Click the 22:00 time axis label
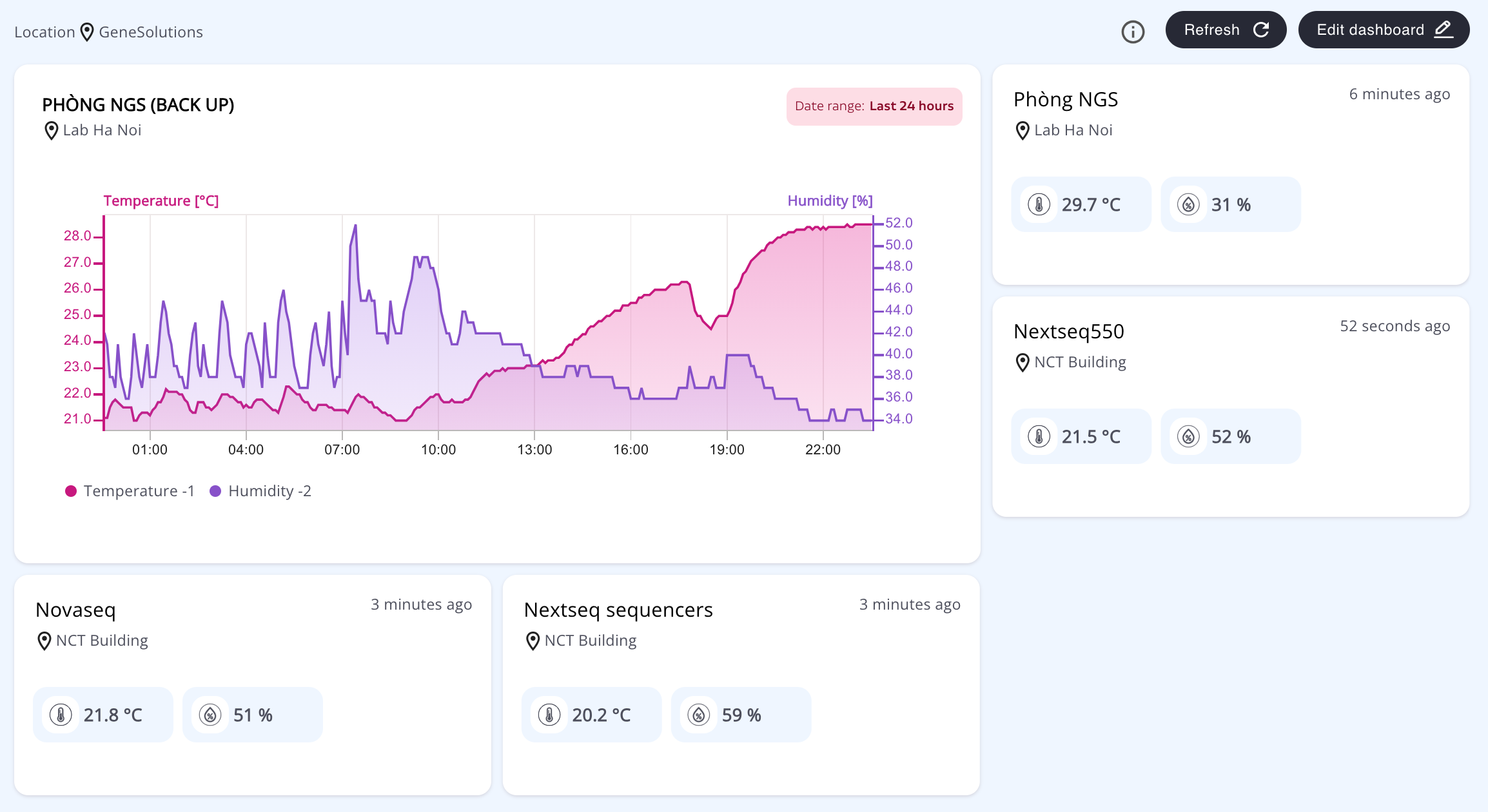This screenshot has width=1488, height=812. 823,450
